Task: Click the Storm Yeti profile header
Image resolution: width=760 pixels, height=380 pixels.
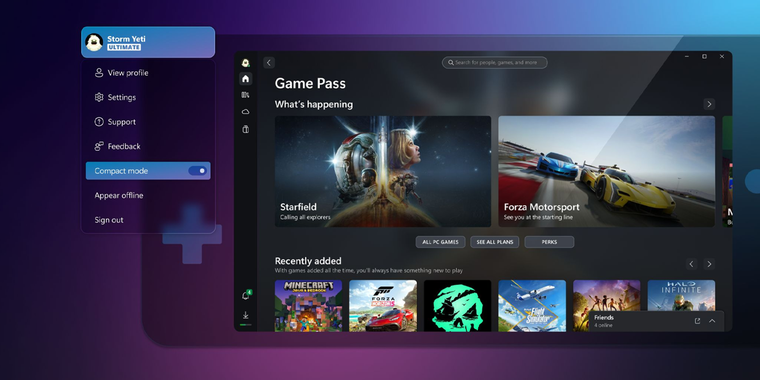Action: tap(148, 42)
